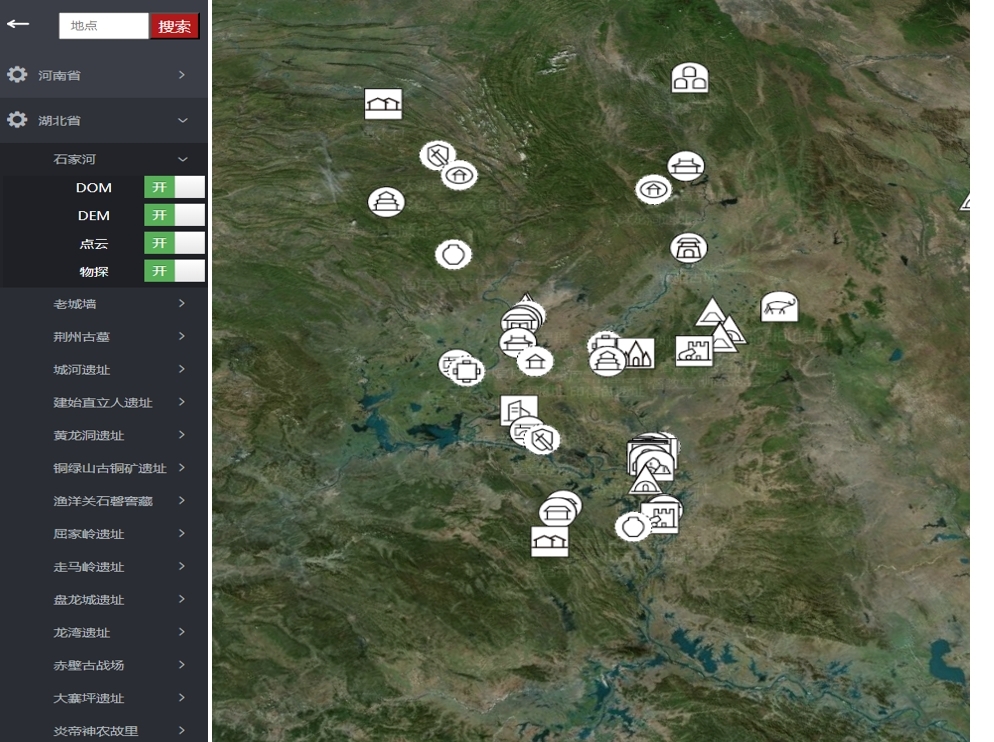Viewport: 994px width, 742px height.
Task: Click the round hall marker above the double-house square
Action: point(558,511)
